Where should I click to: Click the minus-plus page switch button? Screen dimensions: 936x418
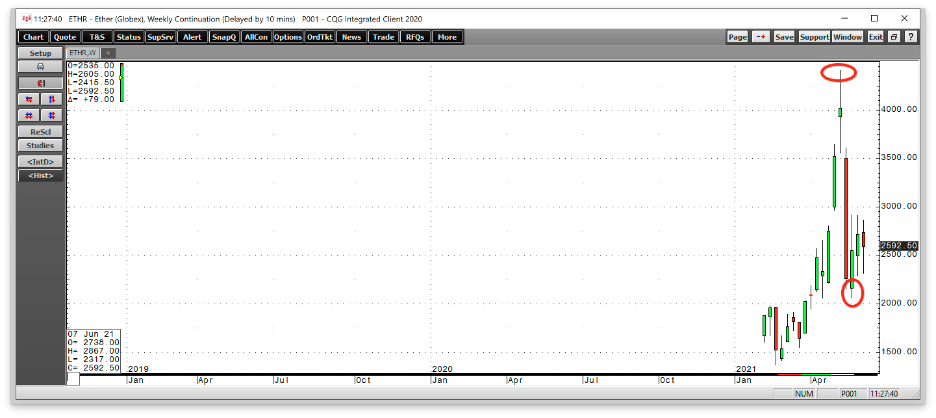point(760,37)
